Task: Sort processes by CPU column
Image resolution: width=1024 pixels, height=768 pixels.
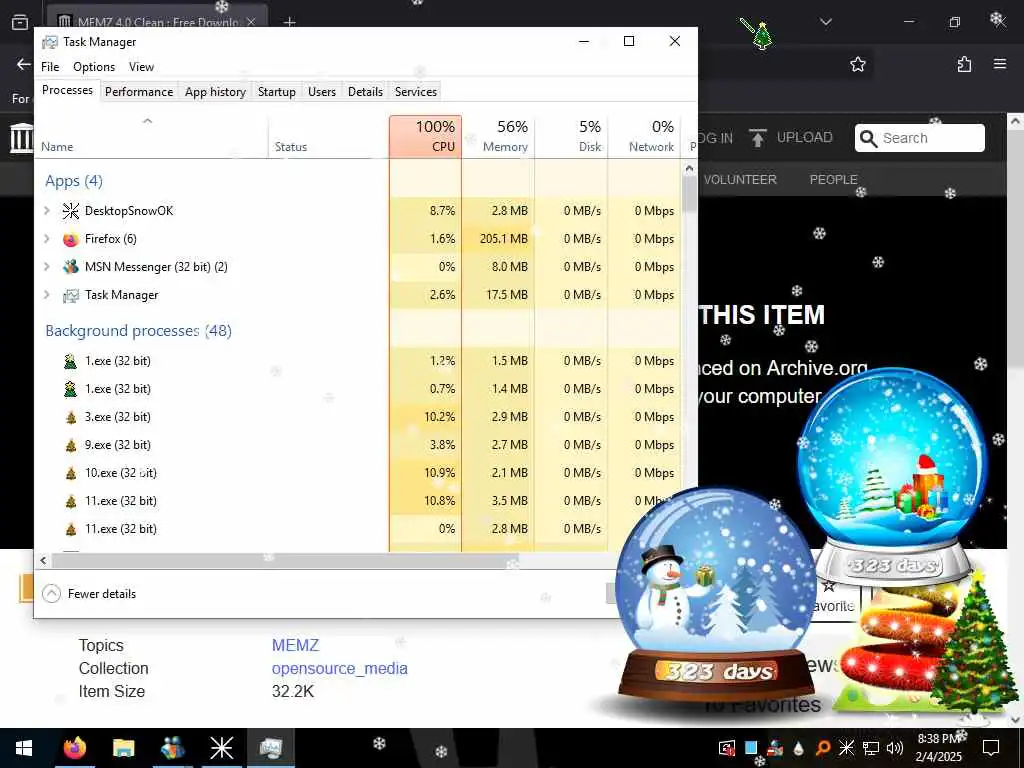Action: pyautogui.click(x=425, y=136)
